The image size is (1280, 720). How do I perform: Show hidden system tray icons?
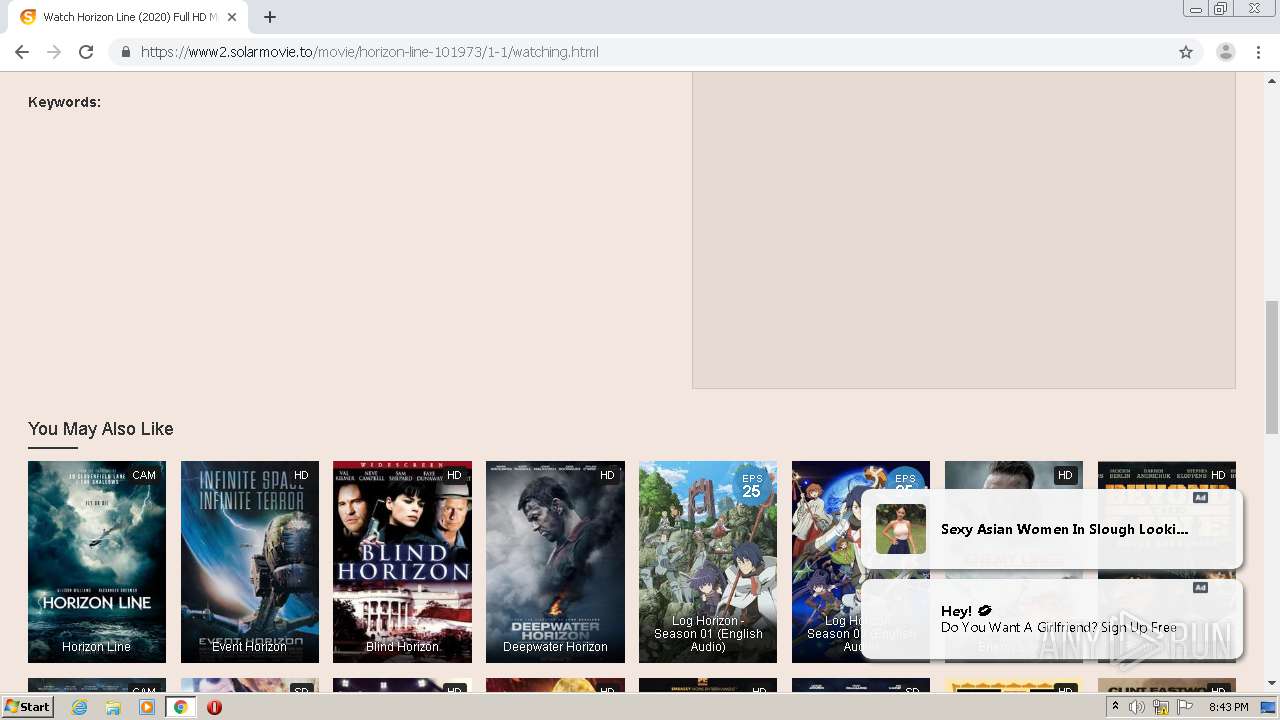[x=1115, y=707]
